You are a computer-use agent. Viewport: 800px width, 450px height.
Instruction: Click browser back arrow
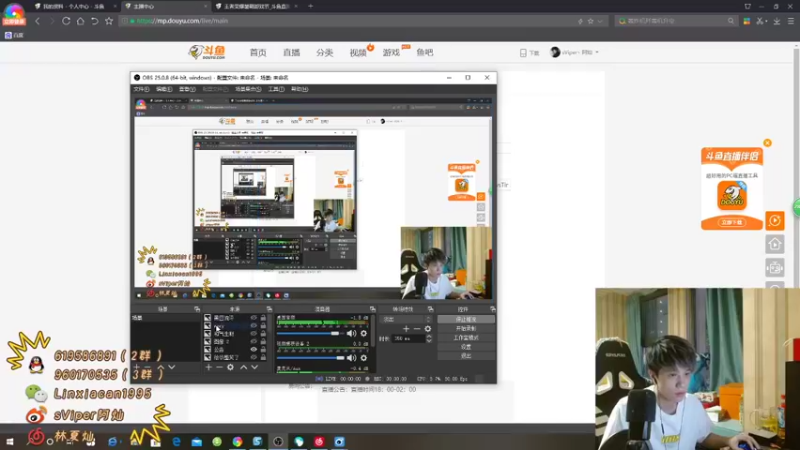tap(37, 21)
